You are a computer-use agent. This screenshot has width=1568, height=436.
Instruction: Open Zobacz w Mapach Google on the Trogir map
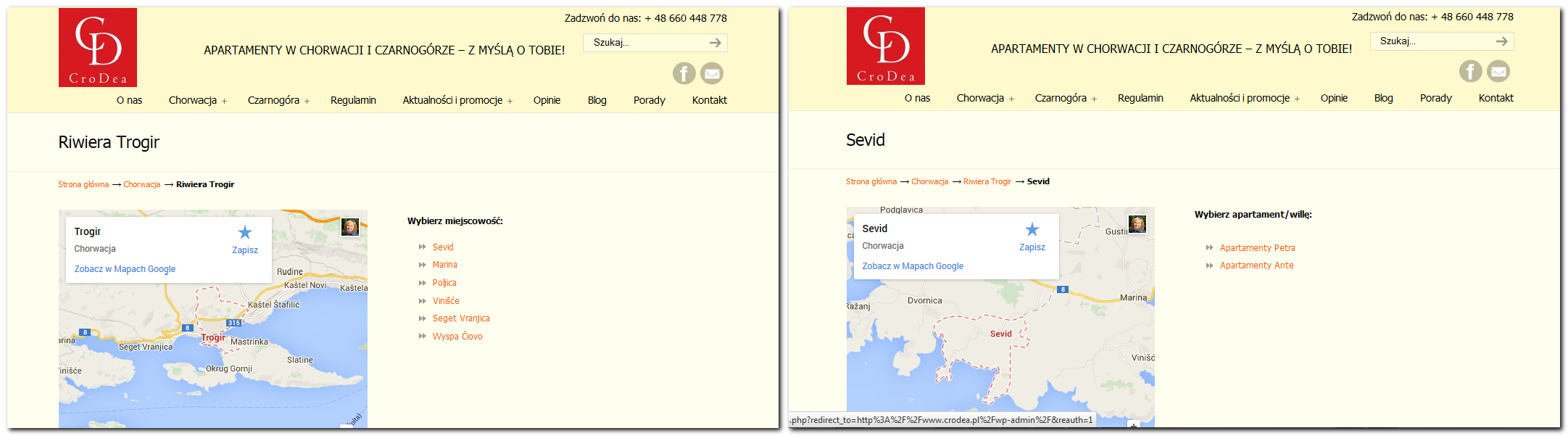click(x=125, y=269)
